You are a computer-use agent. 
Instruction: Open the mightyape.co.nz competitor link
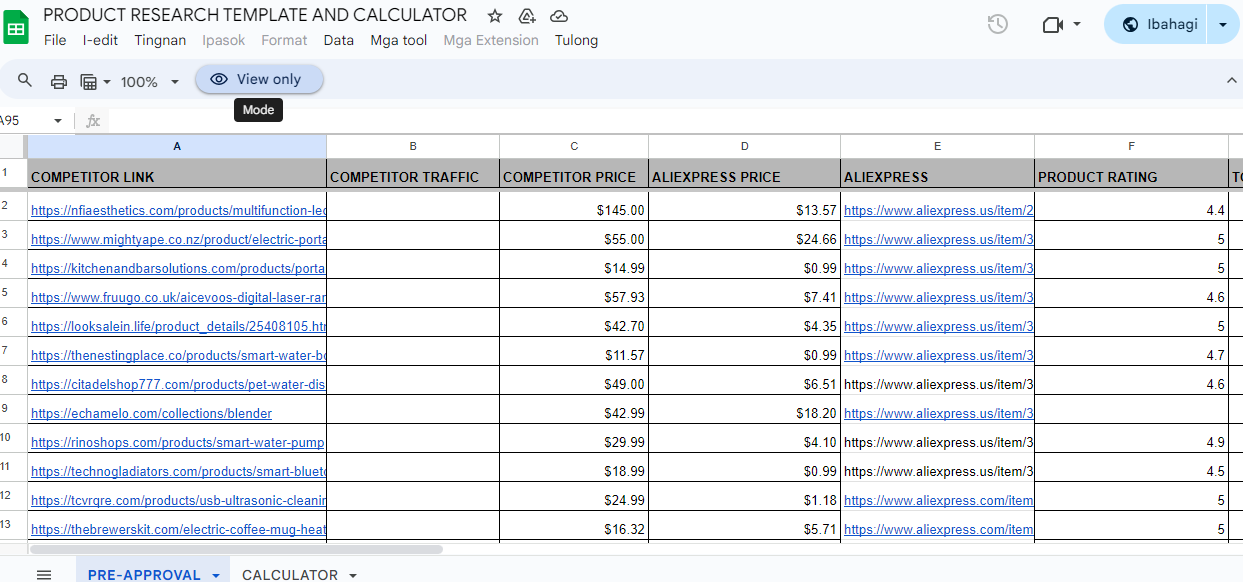178,239
